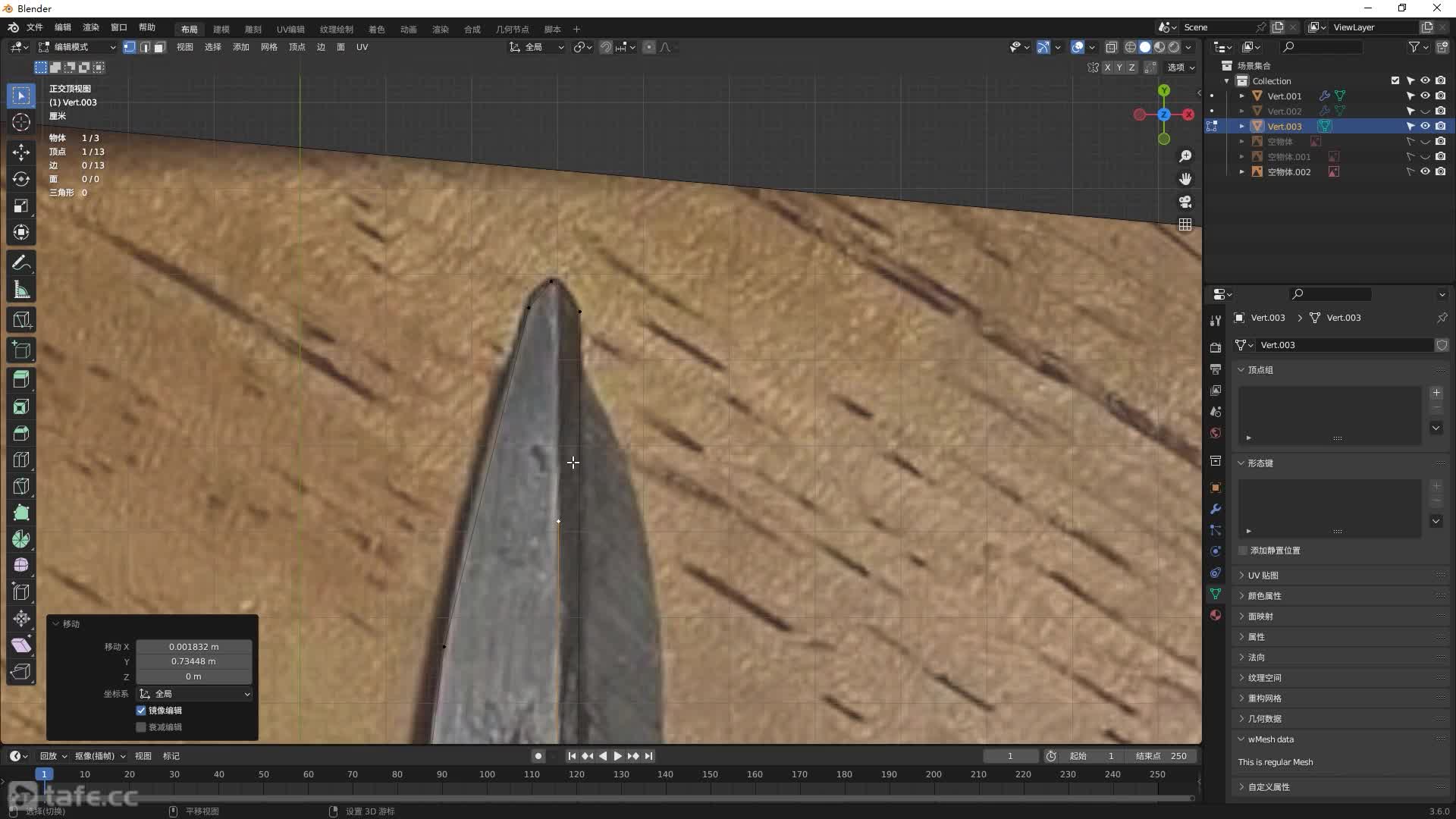1456x819 pixels.
Task: Select the Spin tool
Action: [x=21, y=539]
